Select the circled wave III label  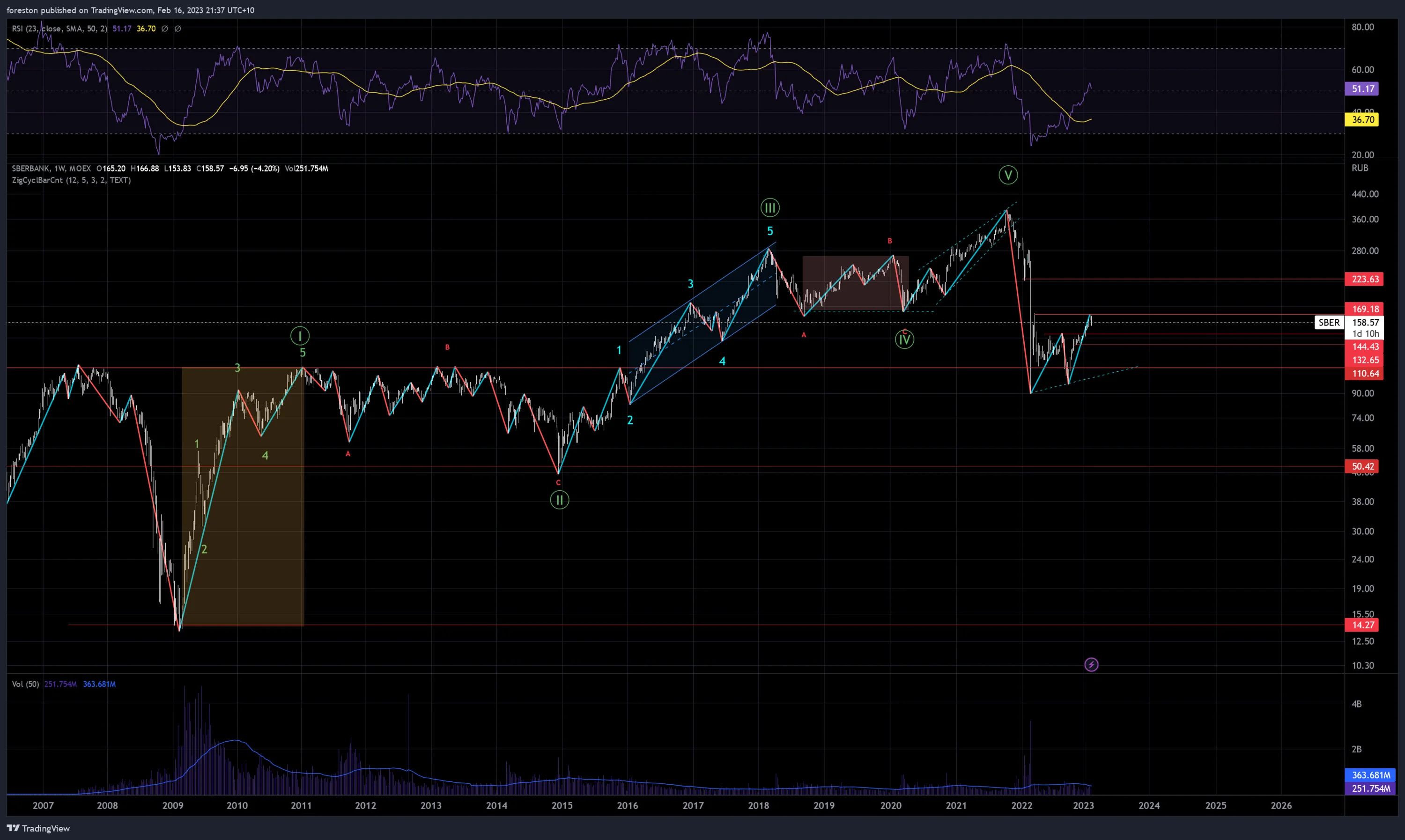(770, 208)
